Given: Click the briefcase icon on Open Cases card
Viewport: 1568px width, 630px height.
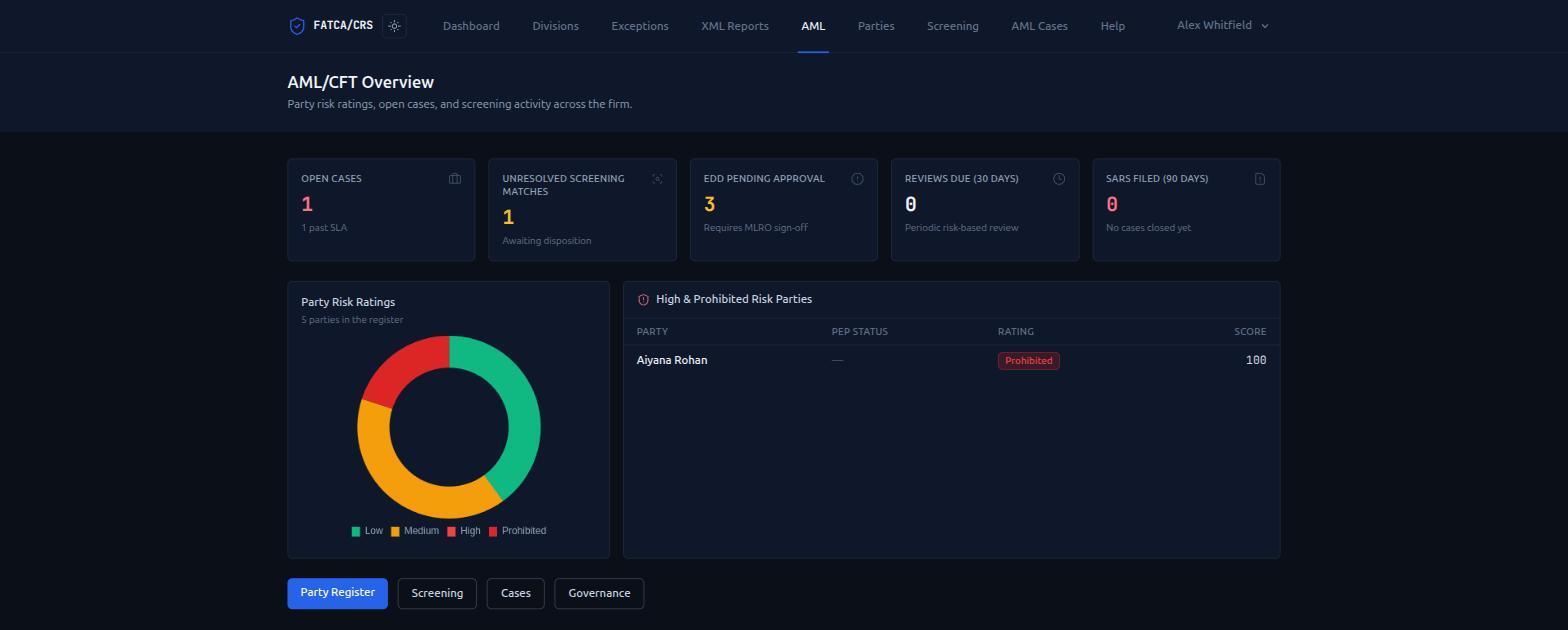Looking at the screenshot, I should click(455, 179).
